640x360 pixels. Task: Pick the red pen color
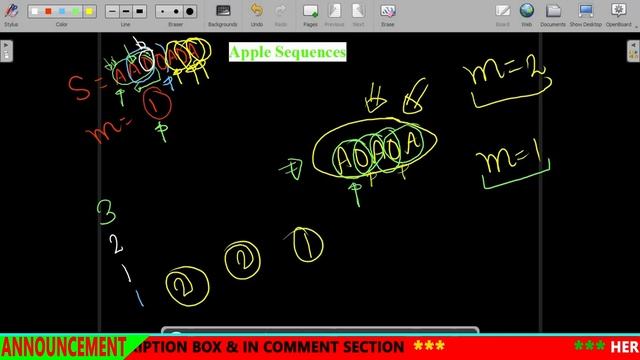tap(49, 11)
